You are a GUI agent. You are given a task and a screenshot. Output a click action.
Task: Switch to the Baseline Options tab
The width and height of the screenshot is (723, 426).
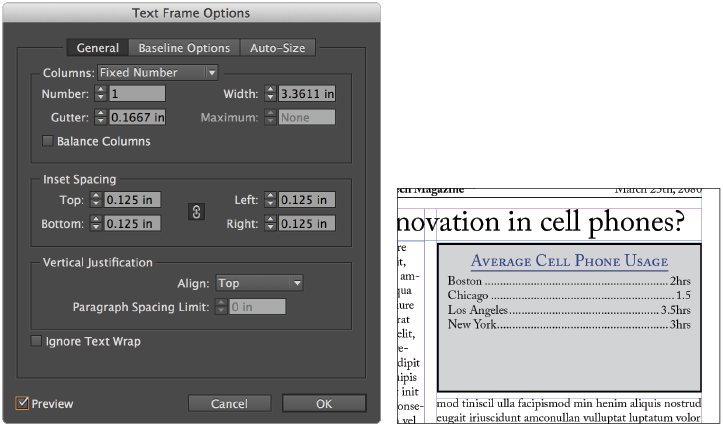[x=184, y=48]
